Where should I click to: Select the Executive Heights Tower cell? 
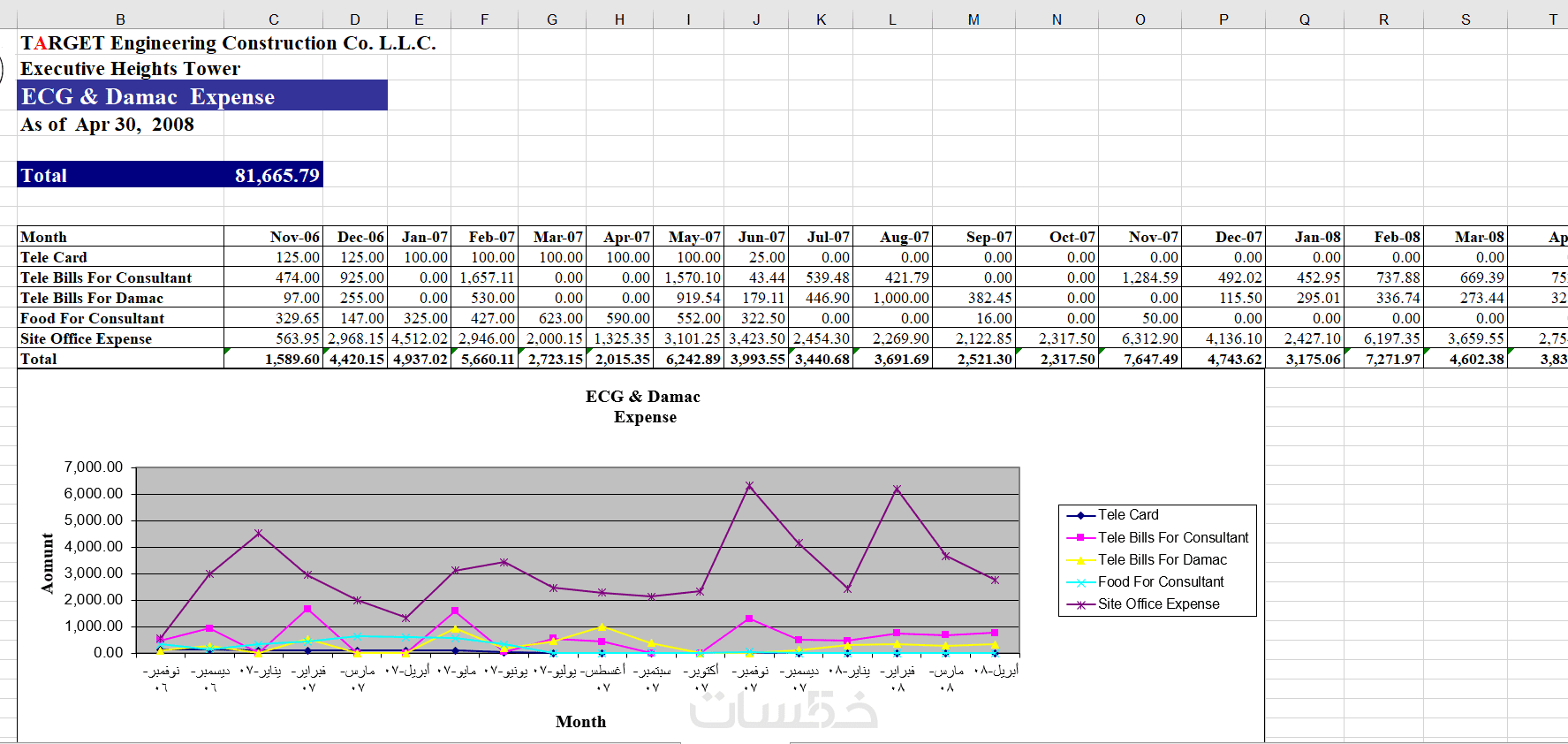pos(130,68)
